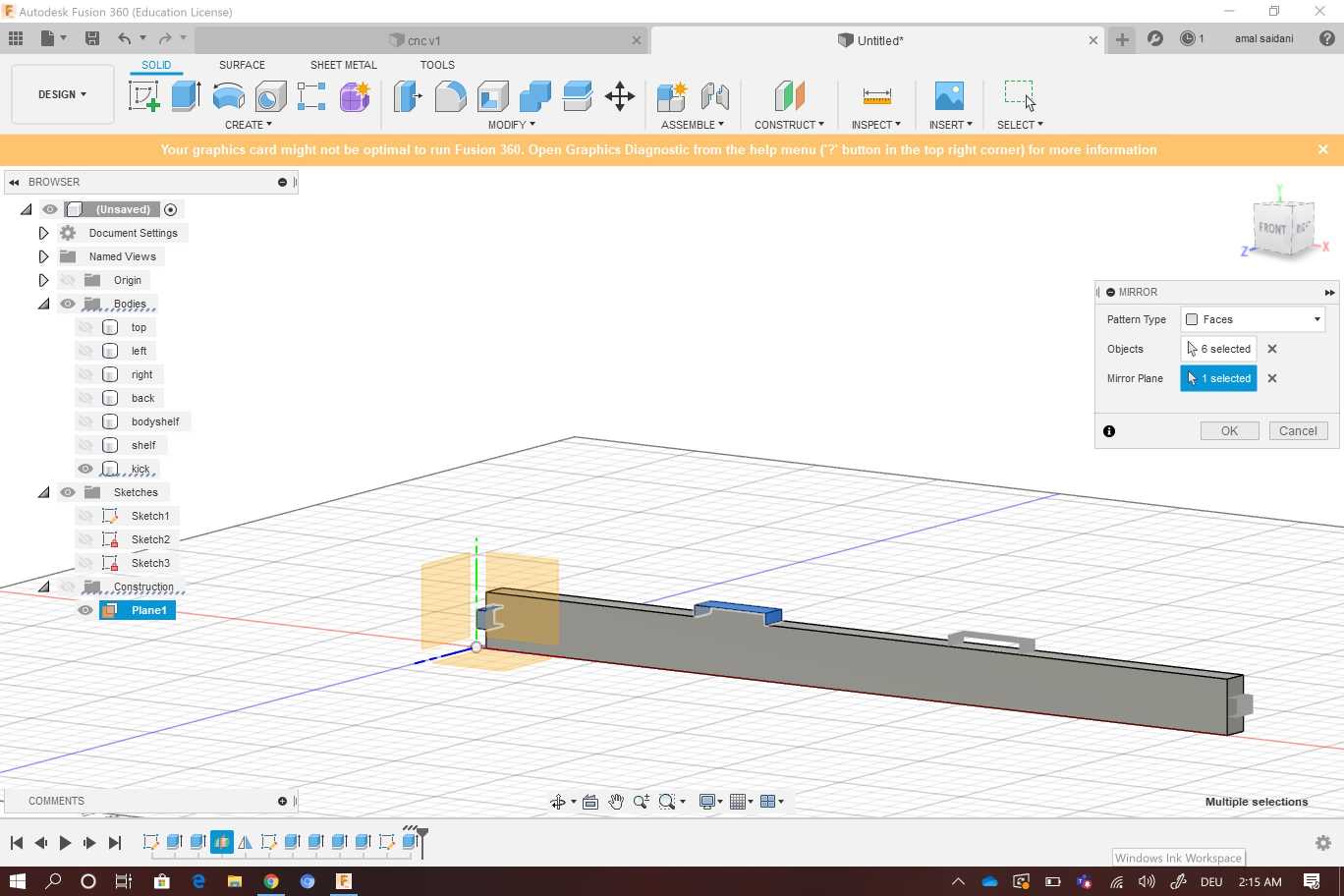Screen dimensions: 1344x896
Task: Click the Insert image icon
Action: click(949, 96)
